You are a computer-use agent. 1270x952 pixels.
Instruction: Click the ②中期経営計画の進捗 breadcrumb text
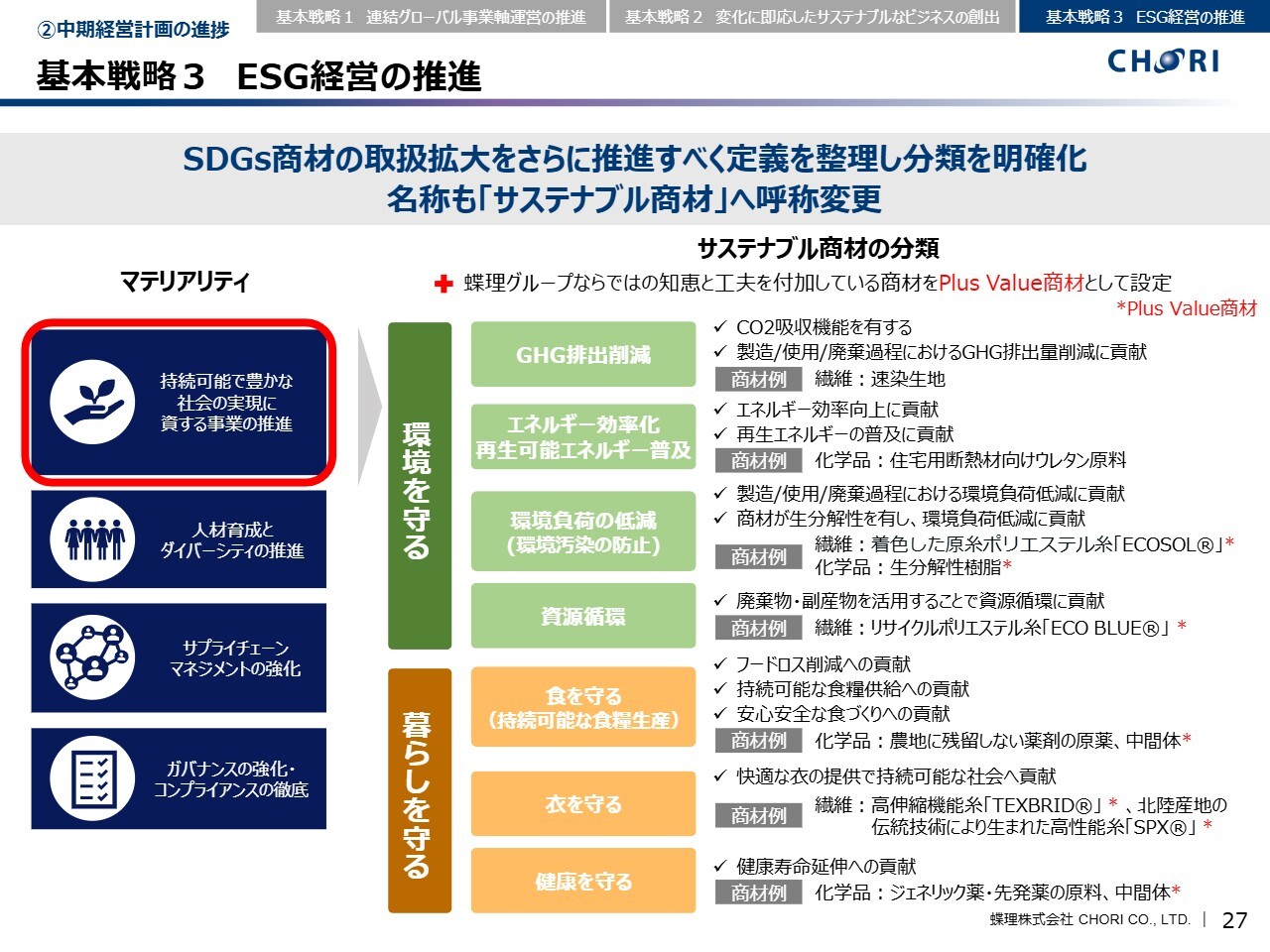click(133, 30)
